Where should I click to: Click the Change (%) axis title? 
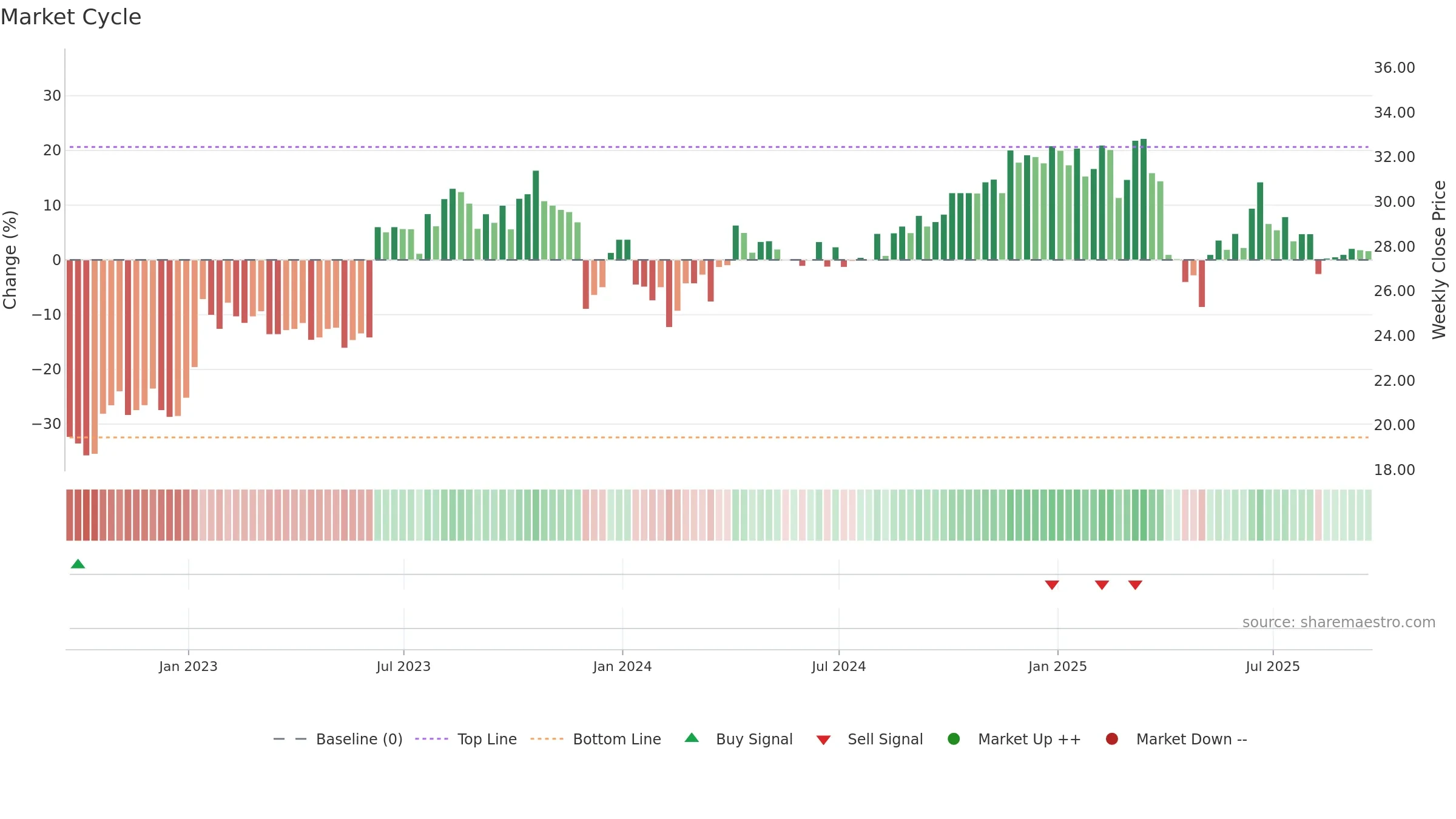pyautogui.click(x=10, y=260)
